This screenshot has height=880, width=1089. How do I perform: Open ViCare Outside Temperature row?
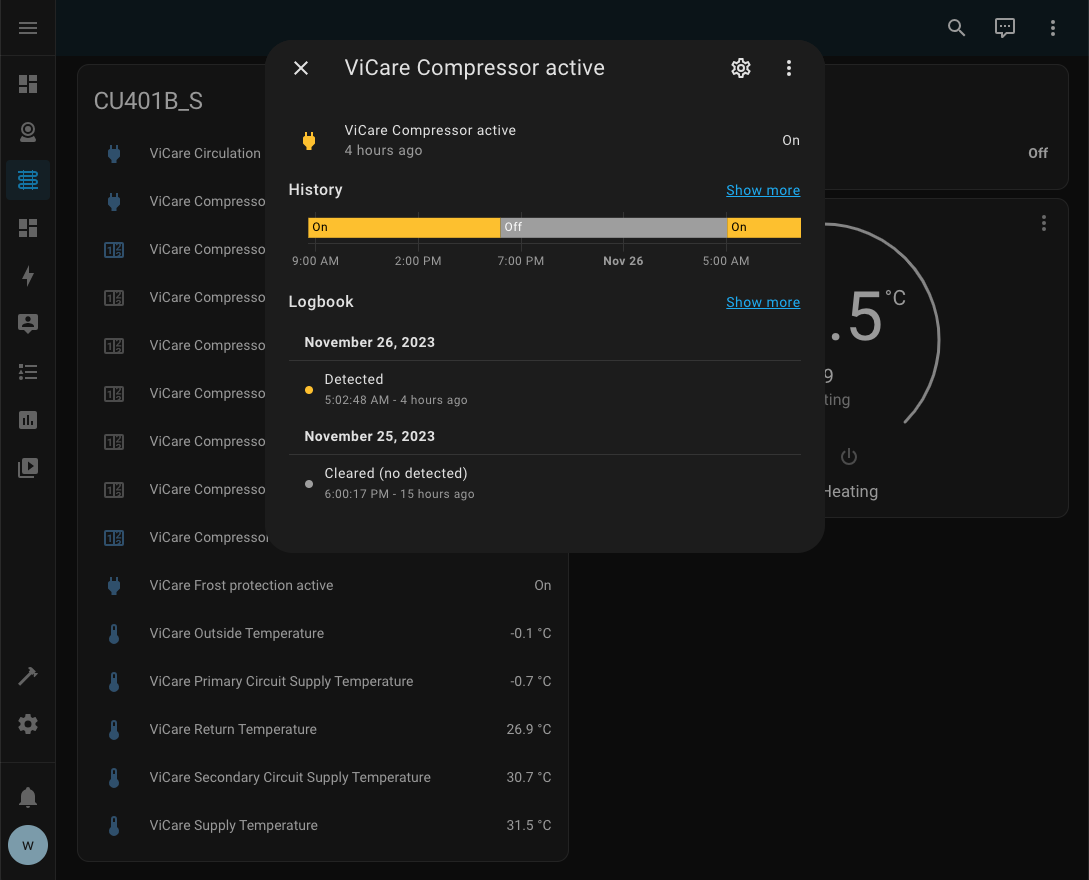[323, 633]
